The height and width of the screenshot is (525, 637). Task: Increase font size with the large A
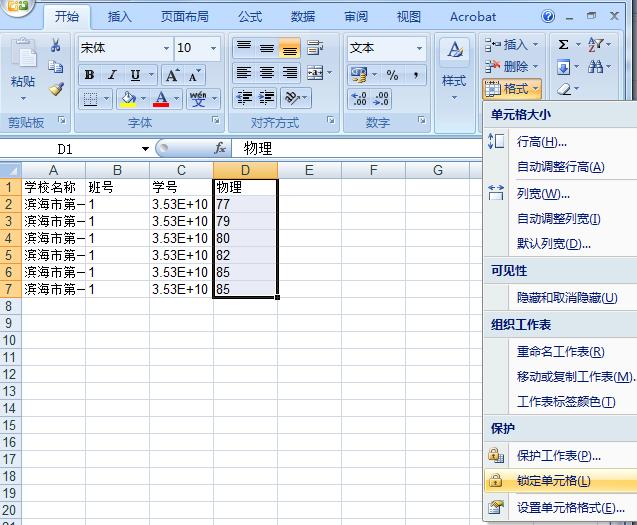pos(172,75)
